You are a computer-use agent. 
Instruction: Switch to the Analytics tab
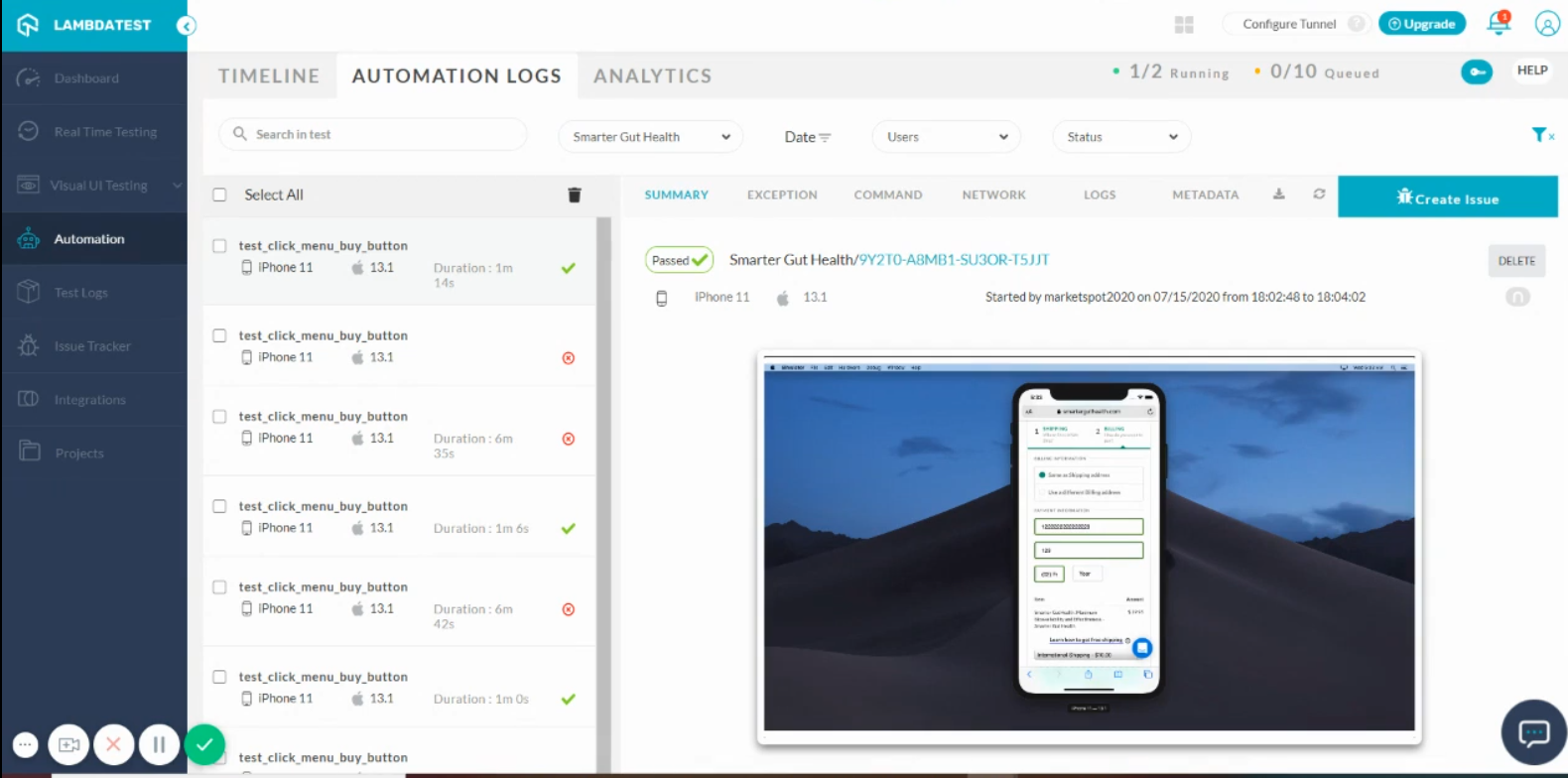click(652, 75)
